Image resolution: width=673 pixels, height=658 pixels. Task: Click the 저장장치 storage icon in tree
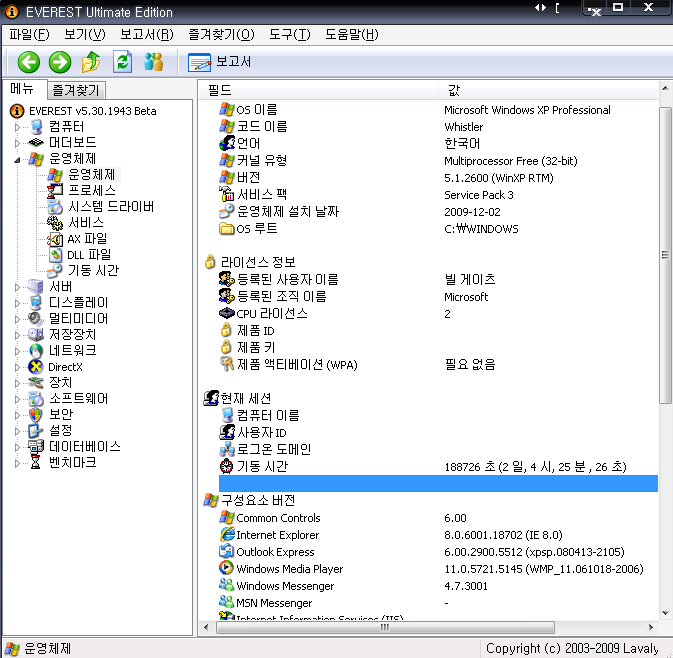tap(35, 334)
